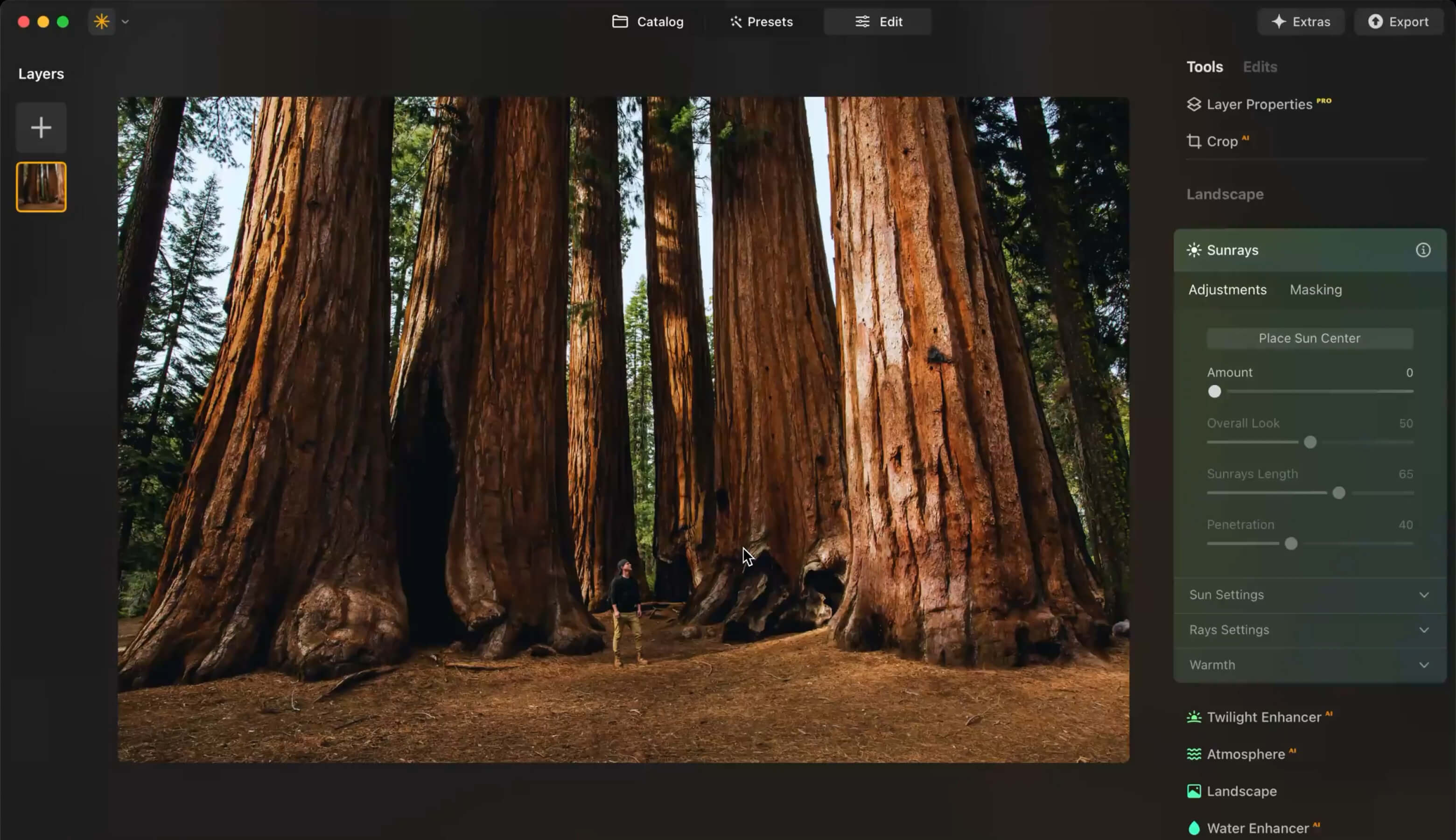The width and height of the screenshot is (1456, 840).
Task: Open Layer Properties tool
Action: (x=1259, y=105)
